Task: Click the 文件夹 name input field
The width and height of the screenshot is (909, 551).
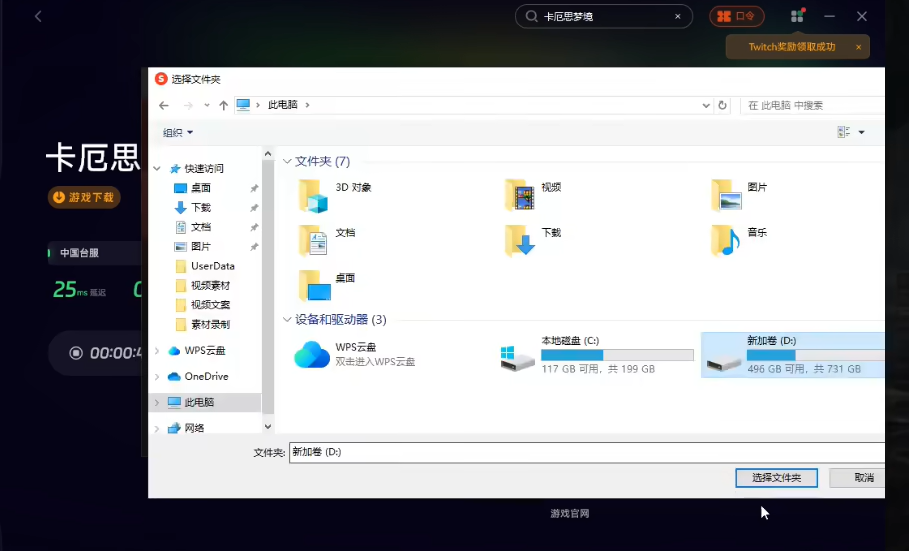Action: pos(585,452)
